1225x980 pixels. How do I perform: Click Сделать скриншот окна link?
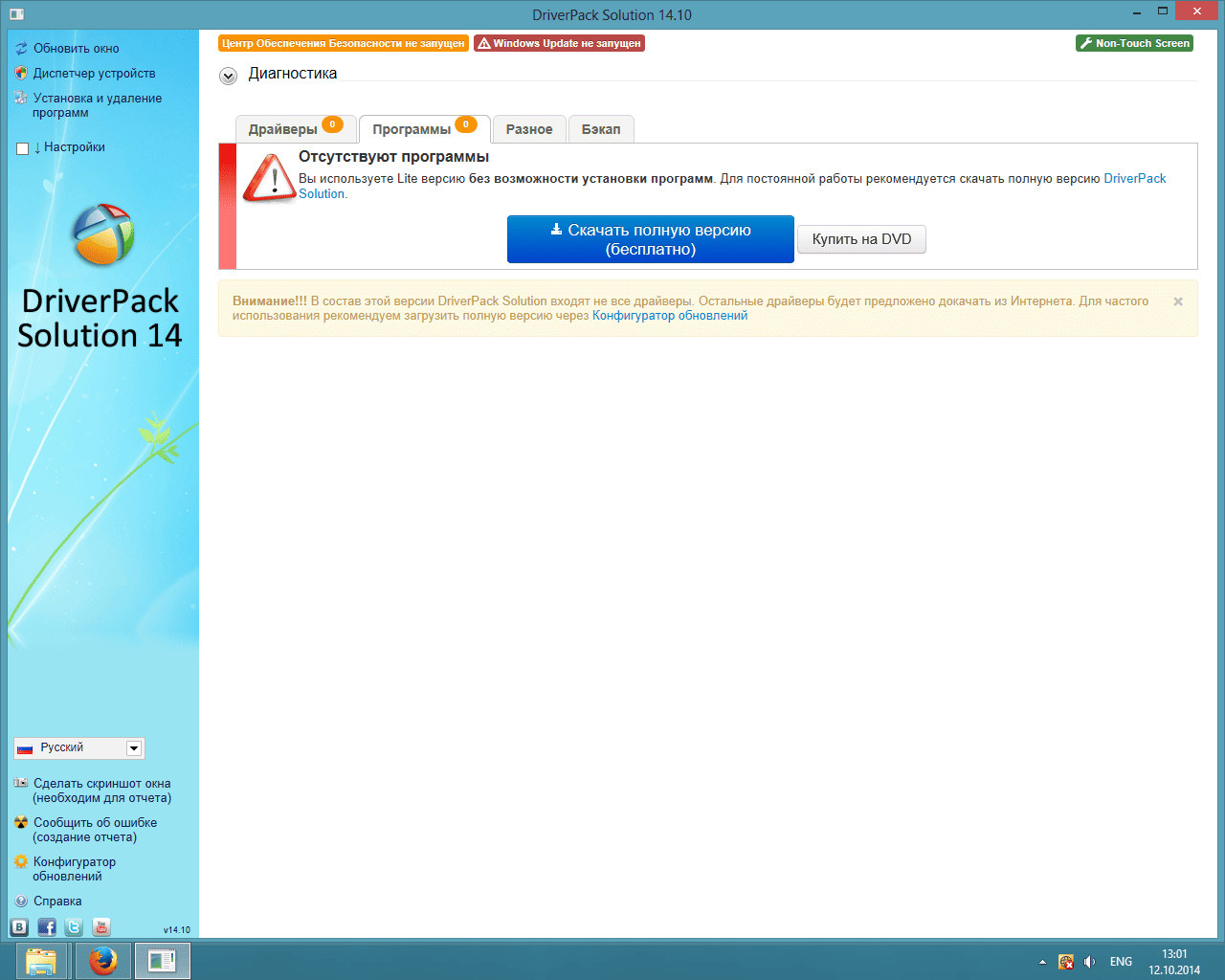pos(101,791)
